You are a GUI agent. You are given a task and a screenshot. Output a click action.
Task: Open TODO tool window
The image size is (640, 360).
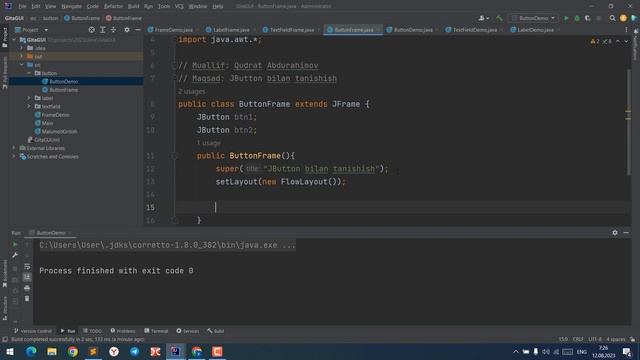(92, 331)
